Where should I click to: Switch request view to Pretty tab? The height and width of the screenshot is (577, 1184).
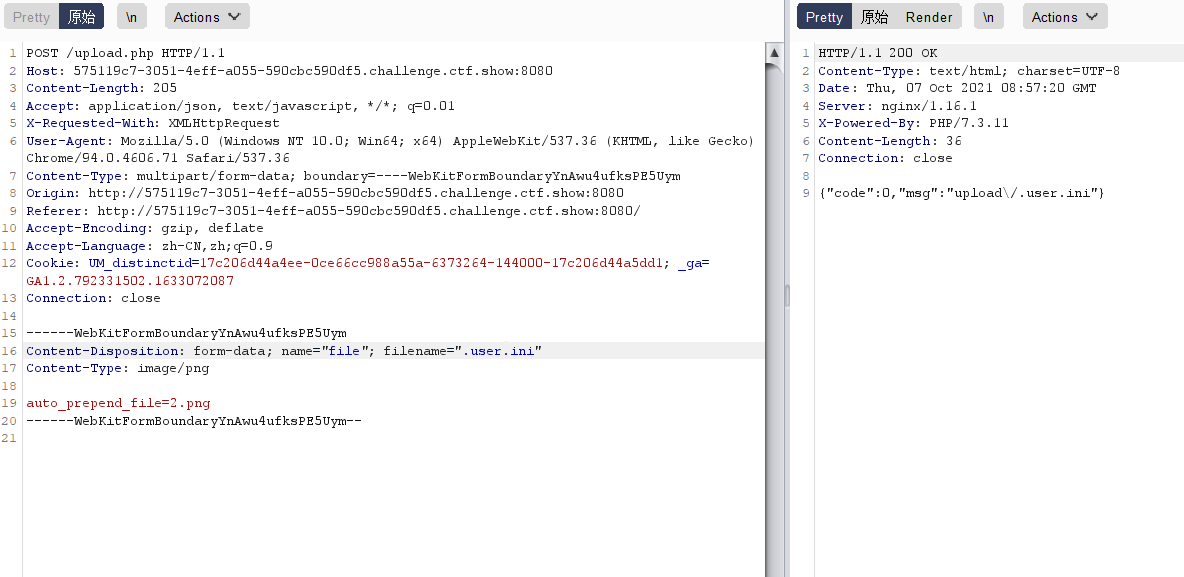(x=32, y=17)
